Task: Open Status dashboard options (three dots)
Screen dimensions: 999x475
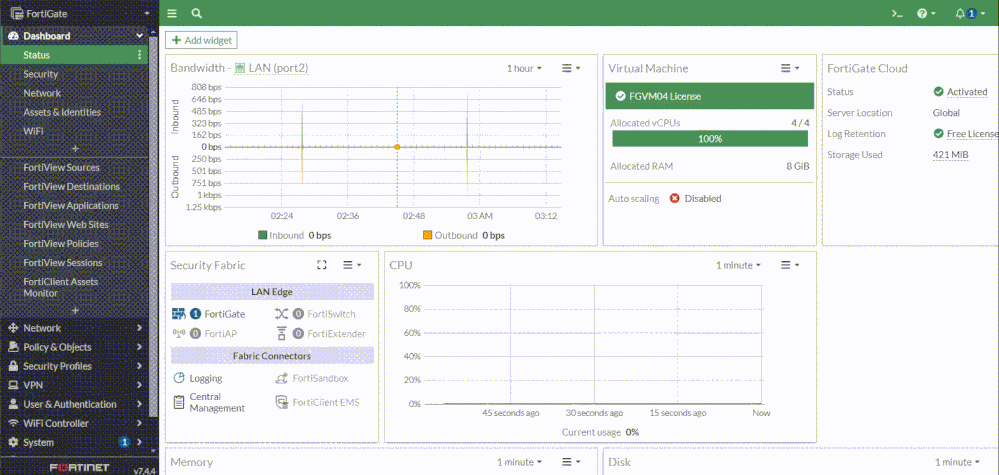Action: 140,55
